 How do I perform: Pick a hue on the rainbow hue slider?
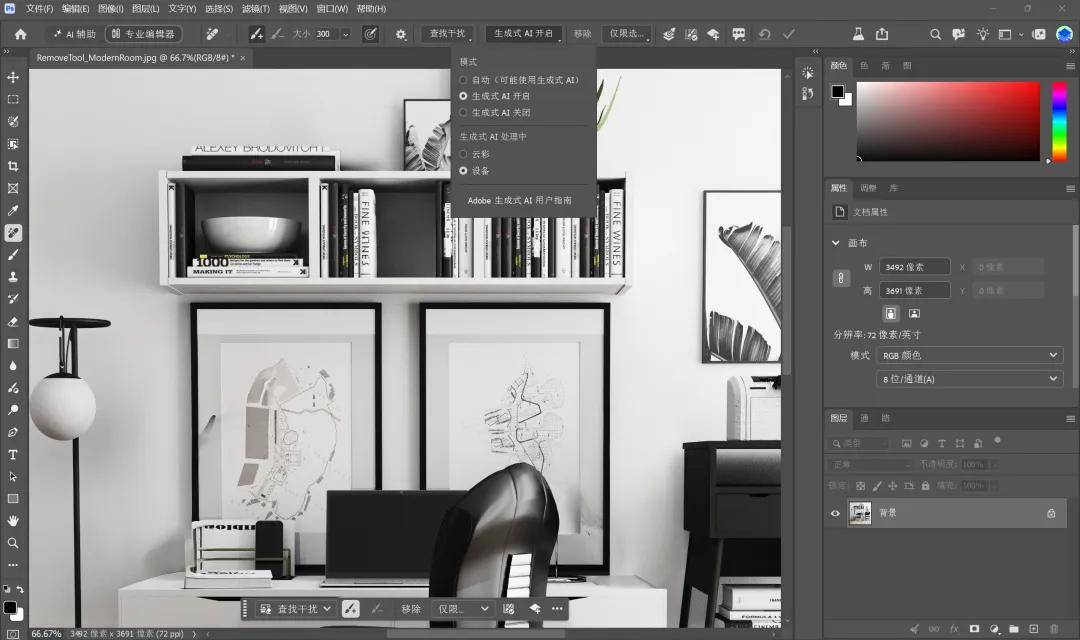tap(1059, 121)
